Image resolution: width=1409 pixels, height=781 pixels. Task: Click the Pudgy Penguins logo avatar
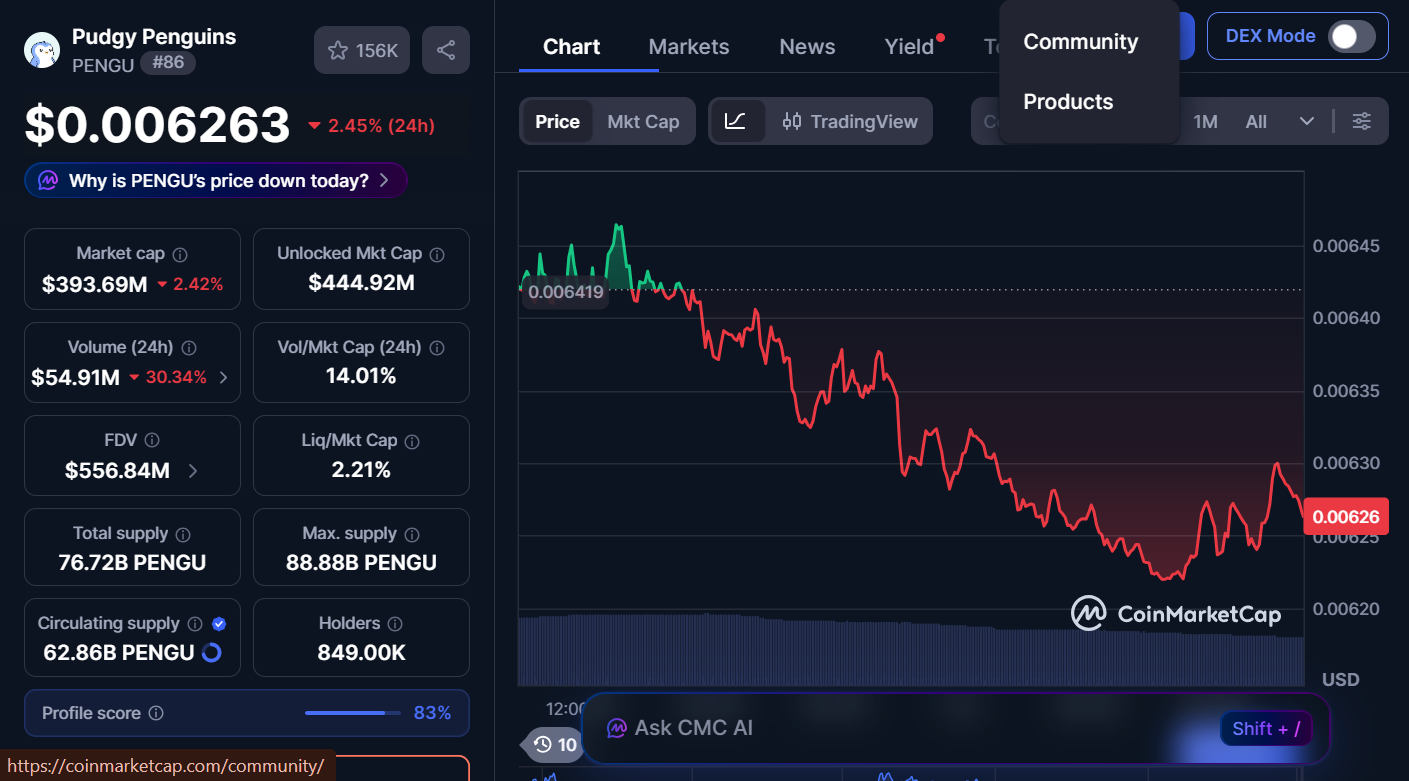(42, 50)
